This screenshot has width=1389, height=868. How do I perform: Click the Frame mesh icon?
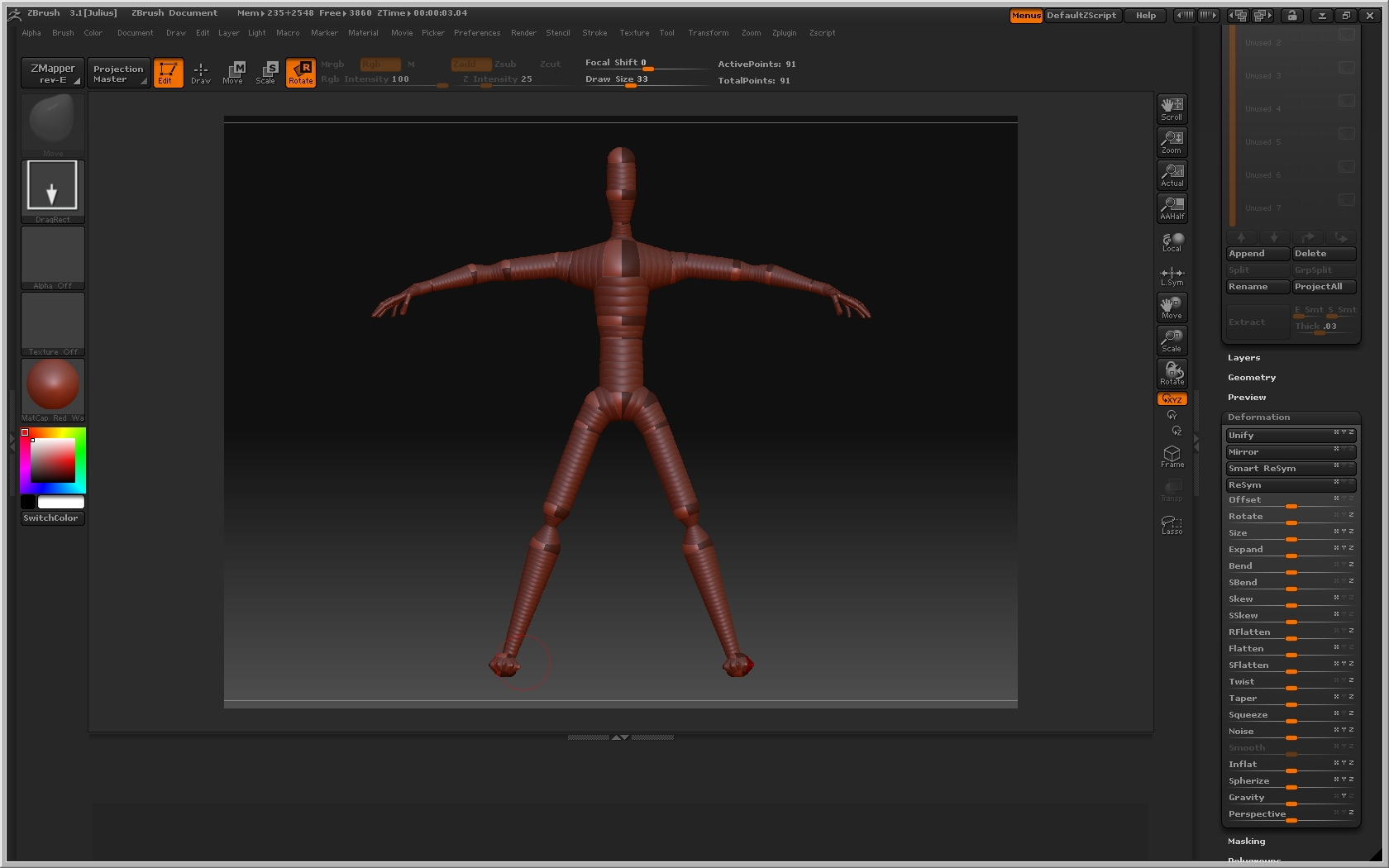click(x=1172, y=456)
